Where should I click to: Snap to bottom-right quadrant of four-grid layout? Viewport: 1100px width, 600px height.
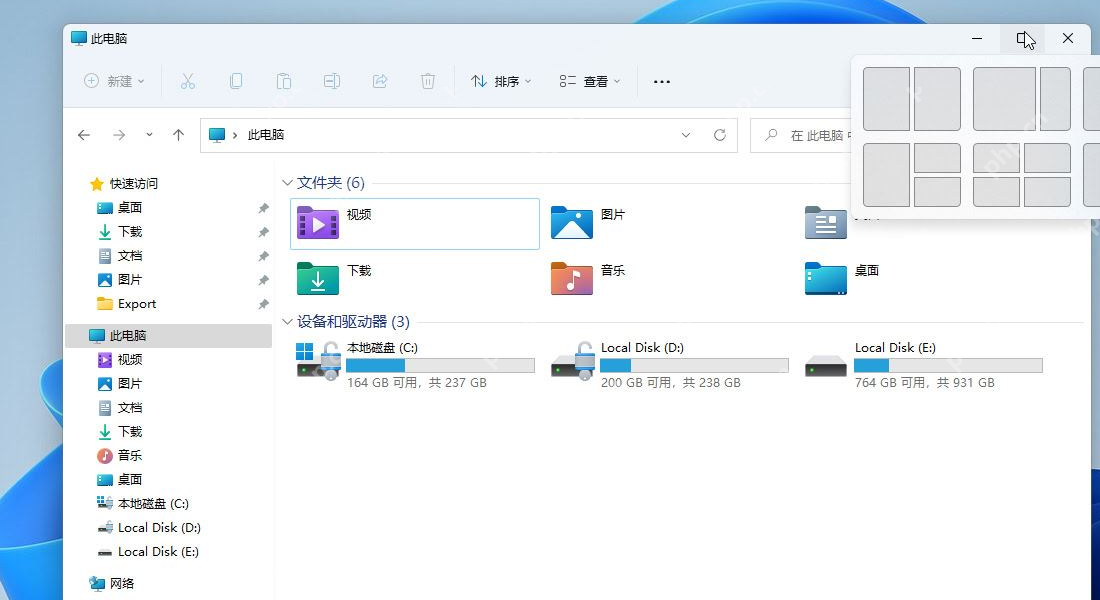(1047, 192)
